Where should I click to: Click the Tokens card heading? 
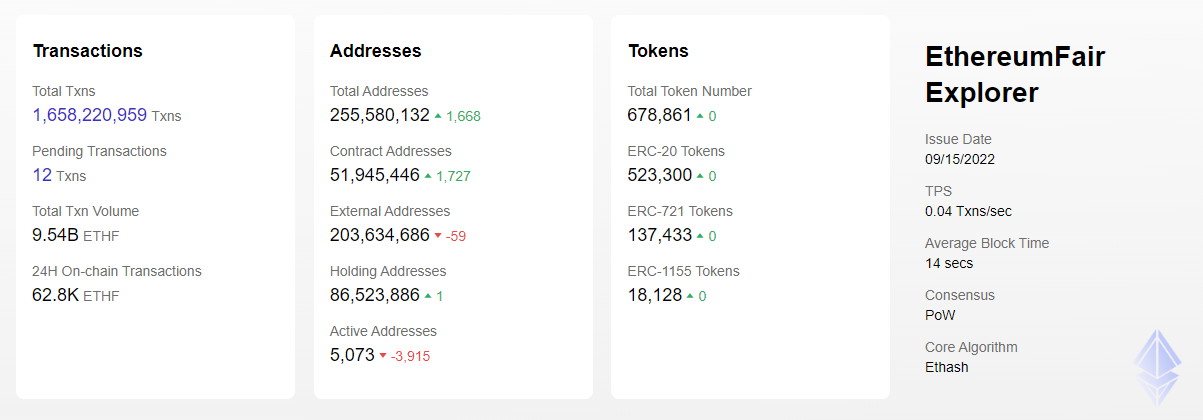tap(658, 50)
